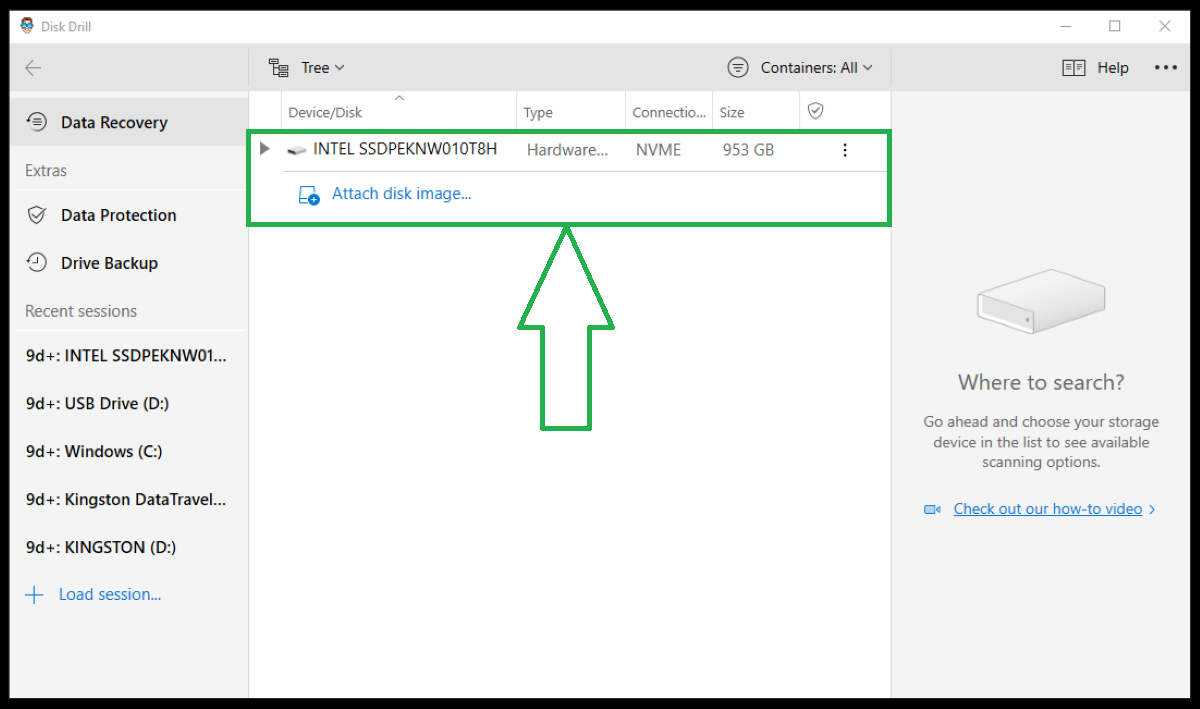The width and height of the screenshot is (1200, 709).
Task: Expand the INTEL SSDPEKNW010T8H disk row
Action: coord(264,149)
